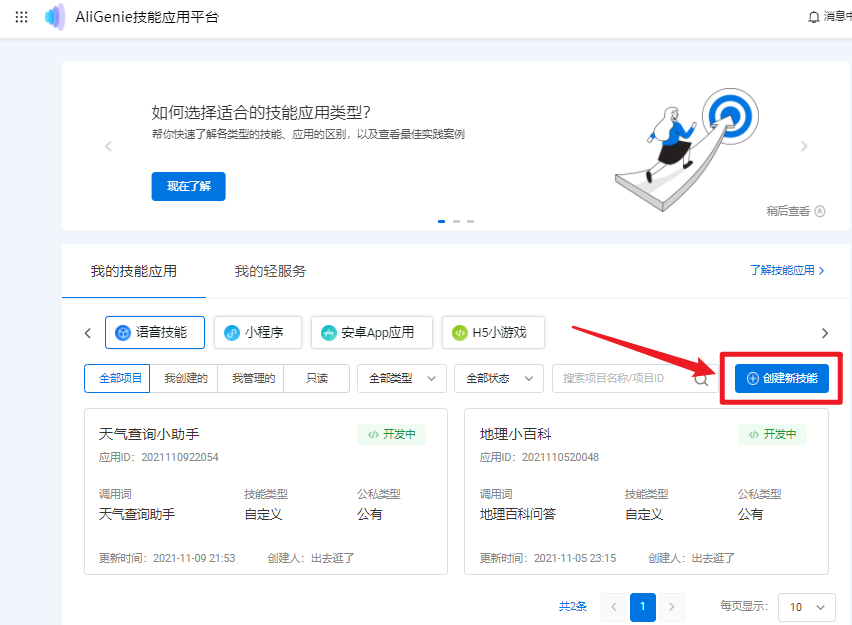Filter by 只读 projects
Image resolution: width=852 pixels, height=625 pixels.
point(317,378)
